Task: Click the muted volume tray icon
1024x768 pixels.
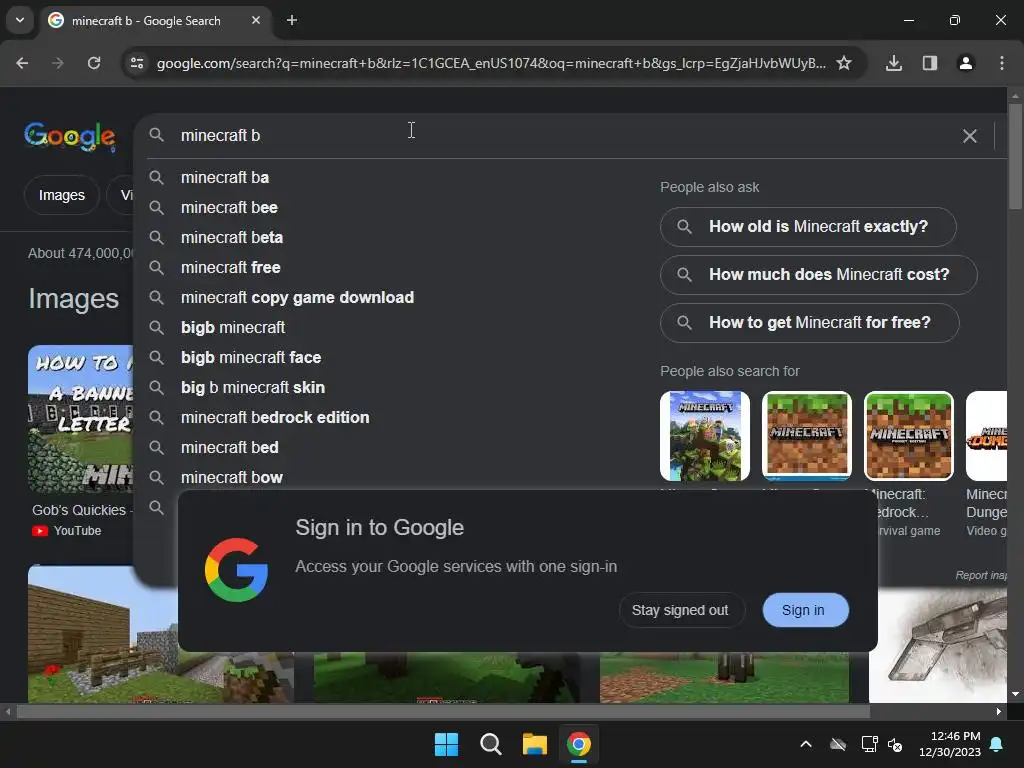Action: (895, 744)
